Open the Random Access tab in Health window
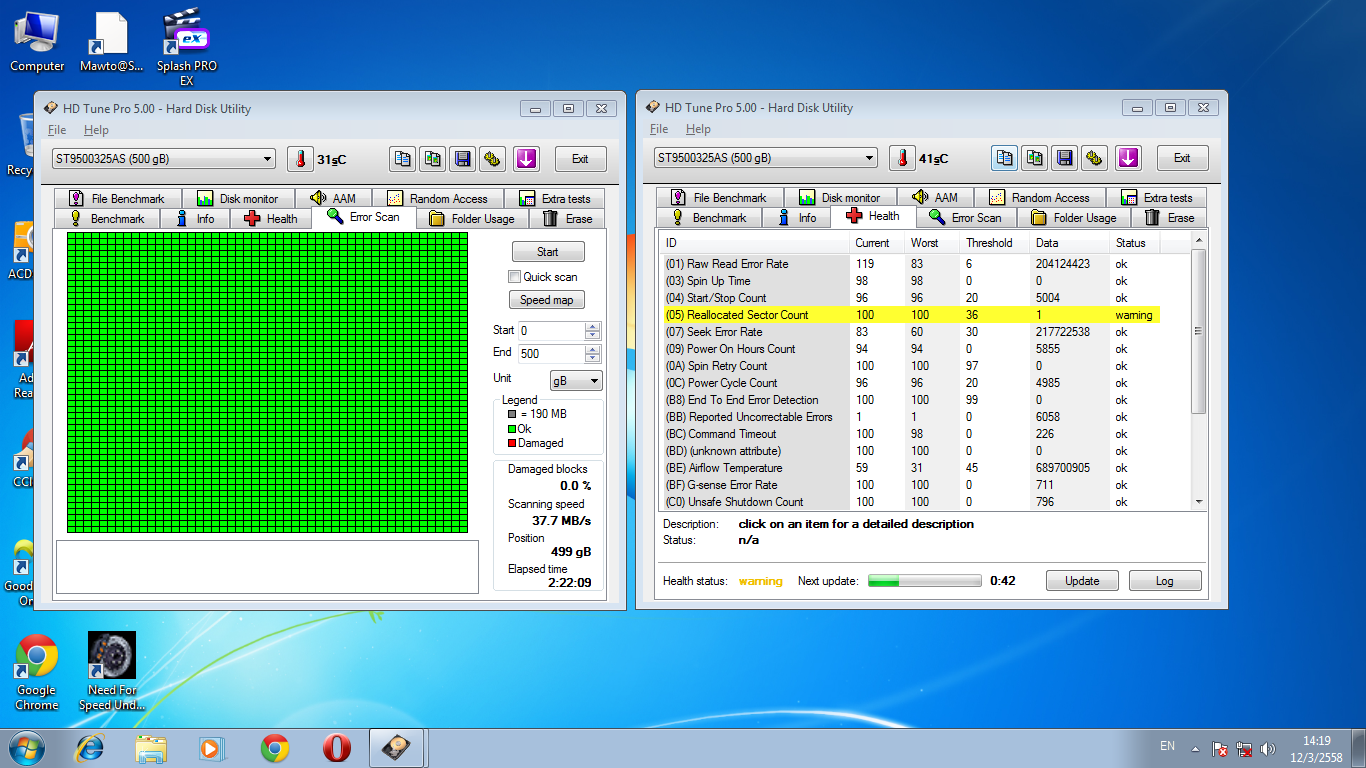Viewport: 1366px width, 768px height. tap(1039, 198)
